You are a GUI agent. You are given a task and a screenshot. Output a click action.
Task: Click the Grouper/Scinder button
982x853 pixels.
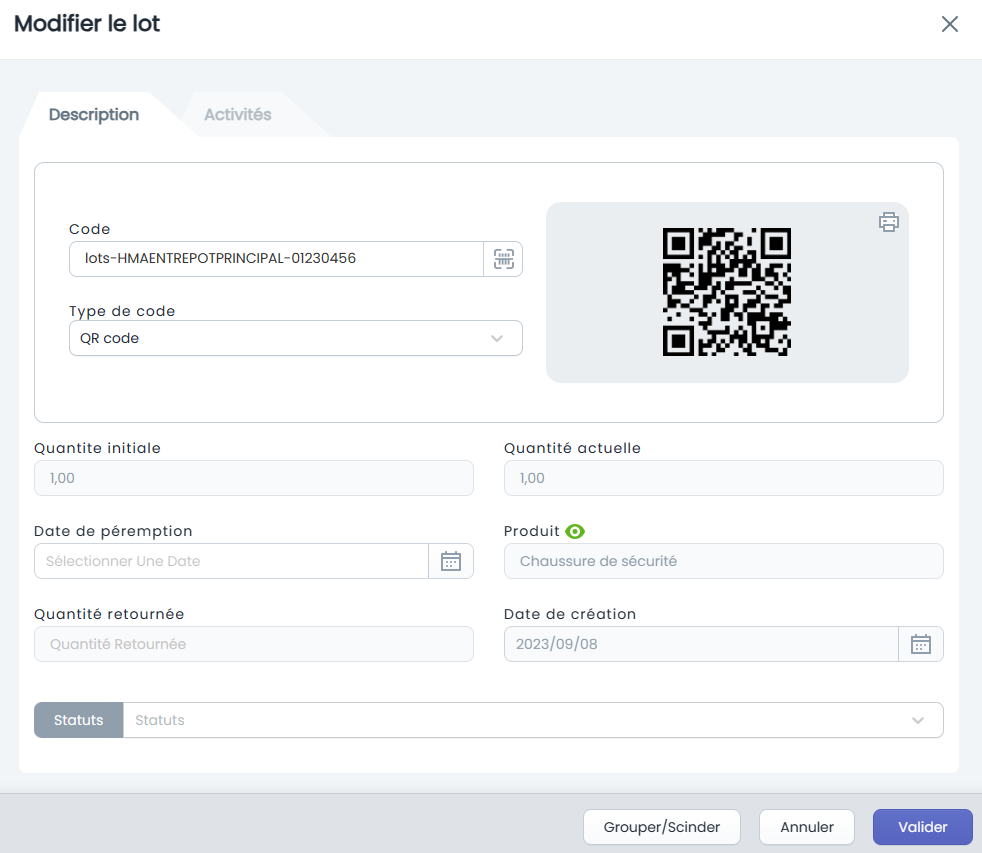pyautogui.click(x=661, y=827)
